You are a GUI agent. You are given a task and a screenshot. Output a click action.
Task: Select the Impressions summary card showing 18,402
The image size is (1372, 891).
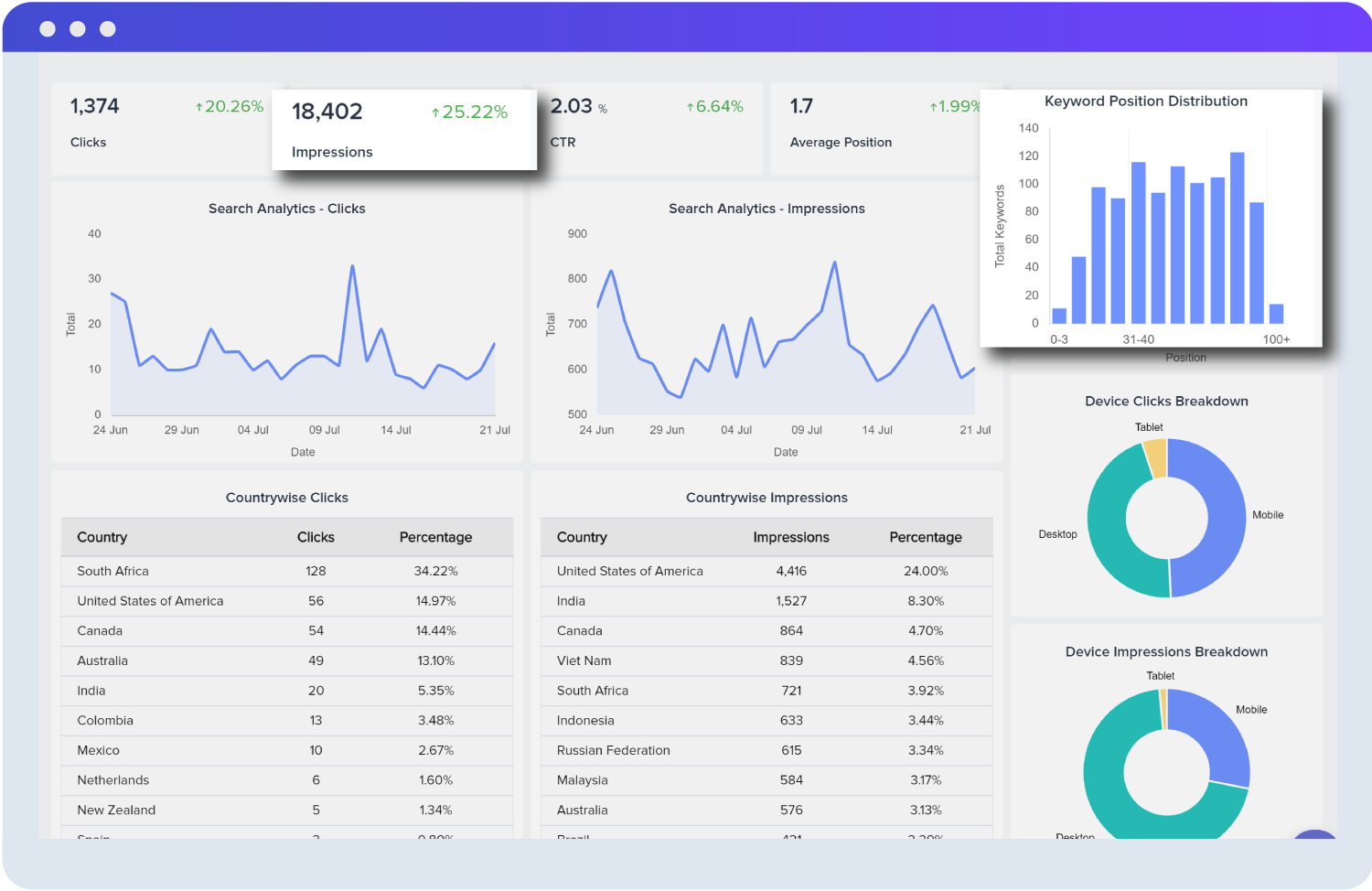coord(403,130)
